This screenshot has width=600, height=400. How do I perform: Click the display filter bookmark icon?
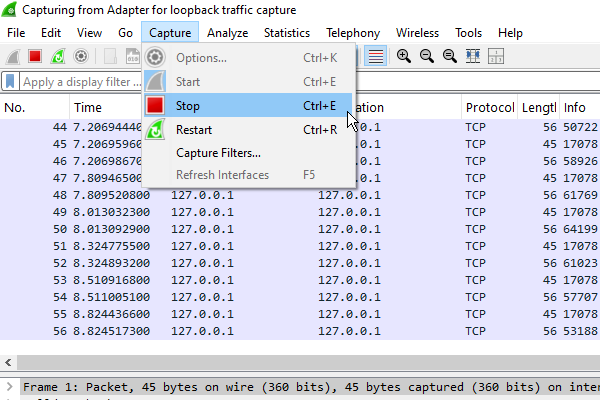click(10, 82)
